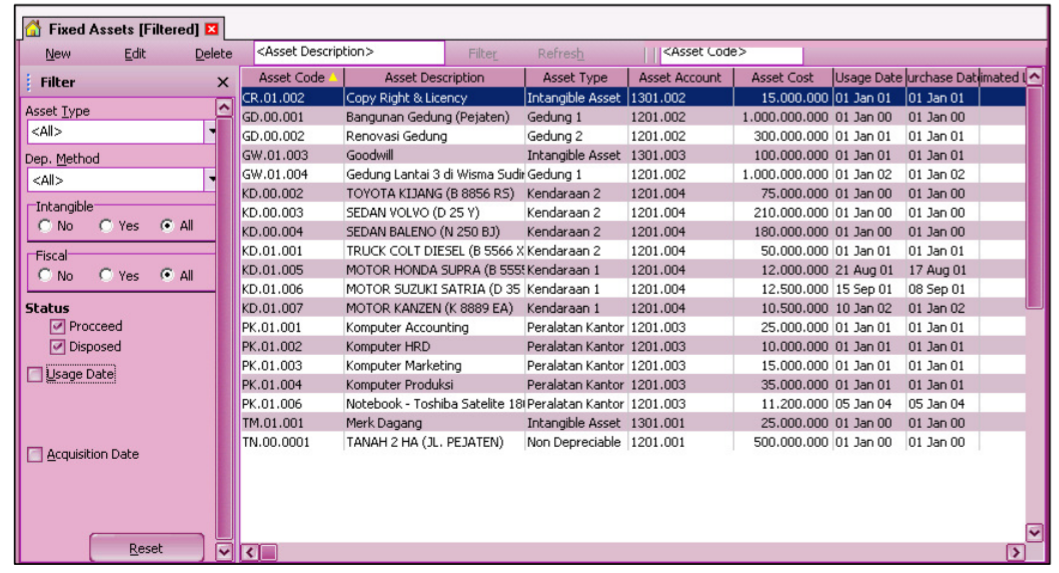This screenshot has width=1059, height=573.
Task: Enable the Acquisition Date filter checkbox
Action: [x=35, y=455]
